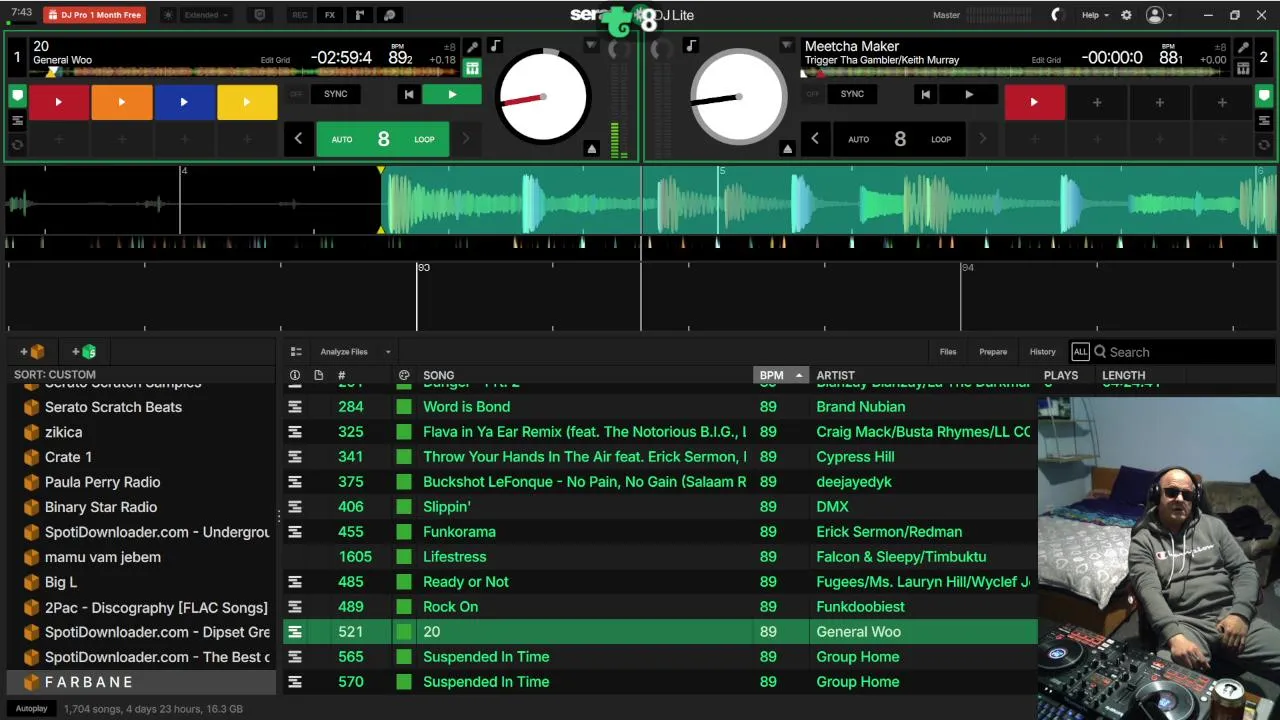Select deck 1 cue points tab icon

click(x=17, y=96)
